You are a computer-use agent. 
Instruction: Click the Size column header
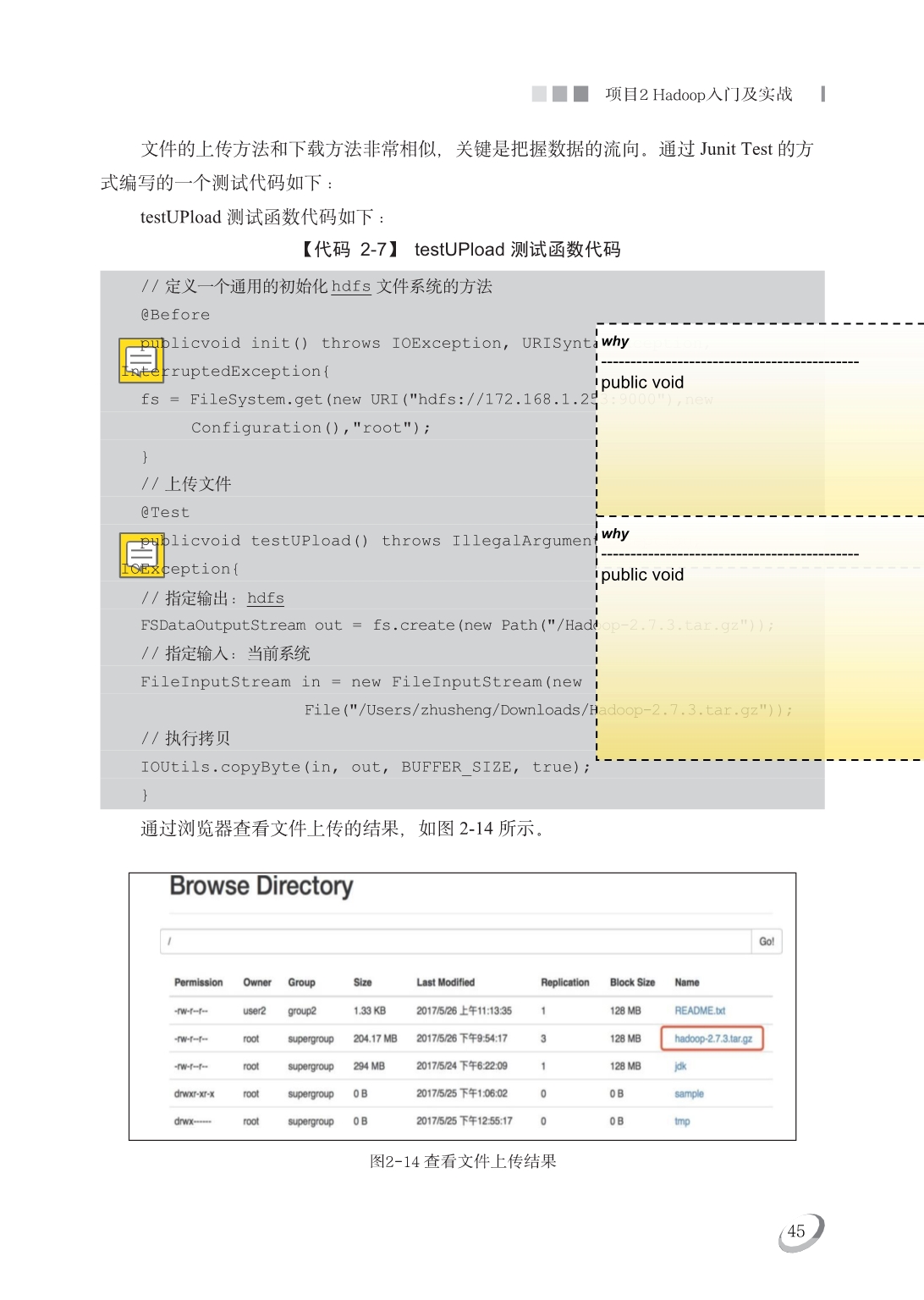[362, 983]
